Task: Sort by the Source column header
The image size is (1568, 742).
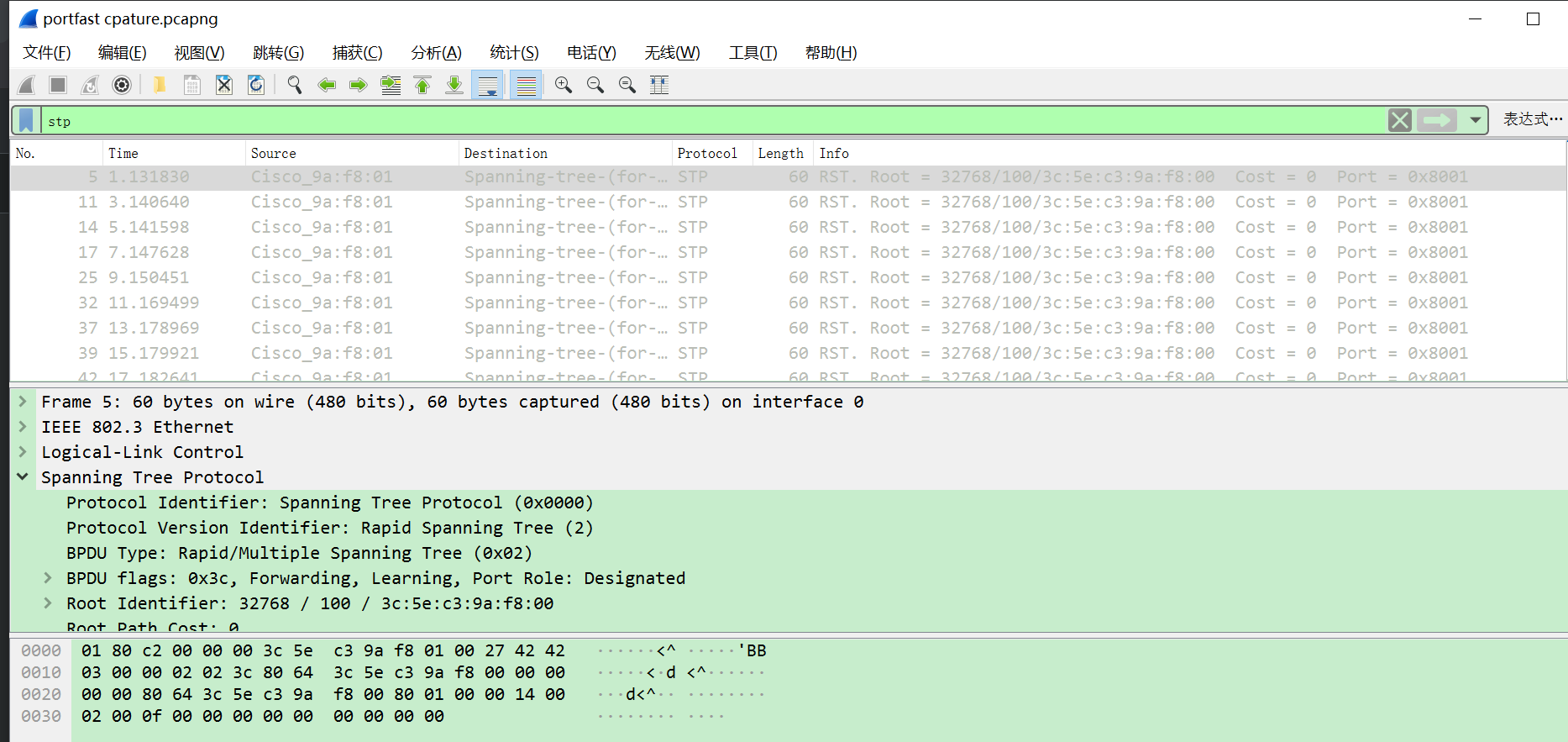Action: coord(353,153)
